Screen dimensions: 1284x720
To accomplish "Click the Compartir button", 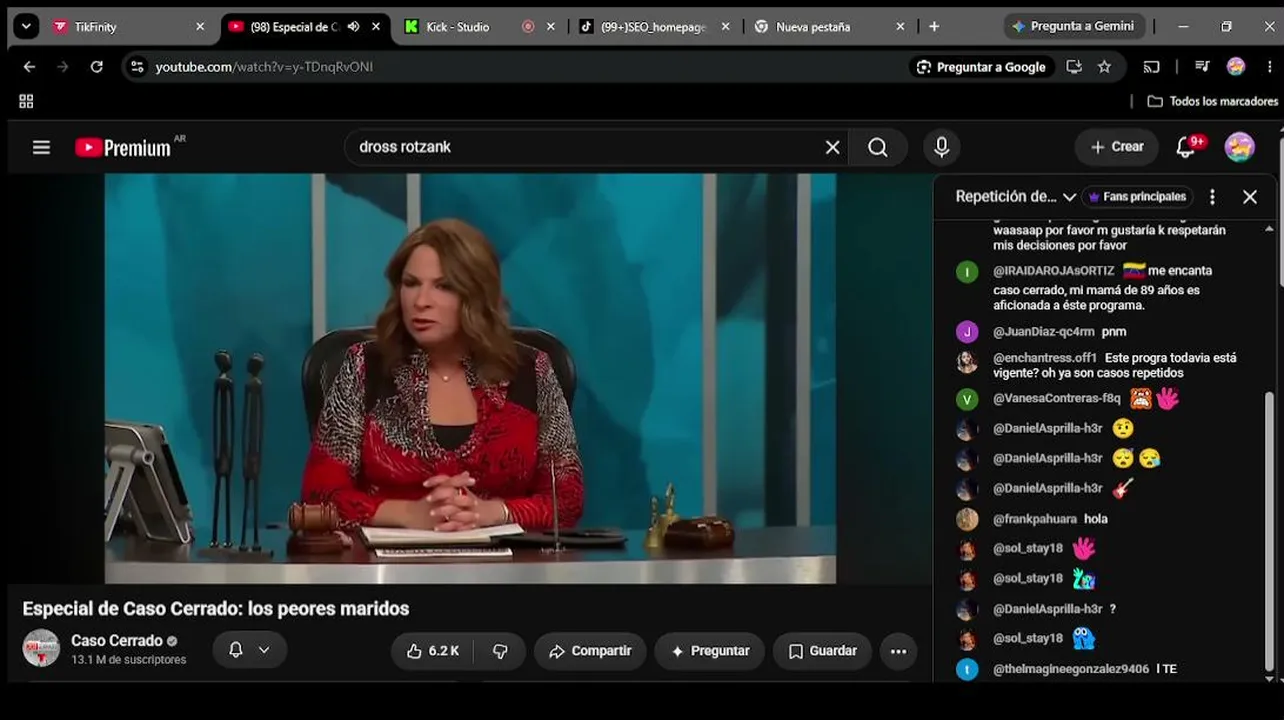I will pyautogui.click(x=590, y=651).
